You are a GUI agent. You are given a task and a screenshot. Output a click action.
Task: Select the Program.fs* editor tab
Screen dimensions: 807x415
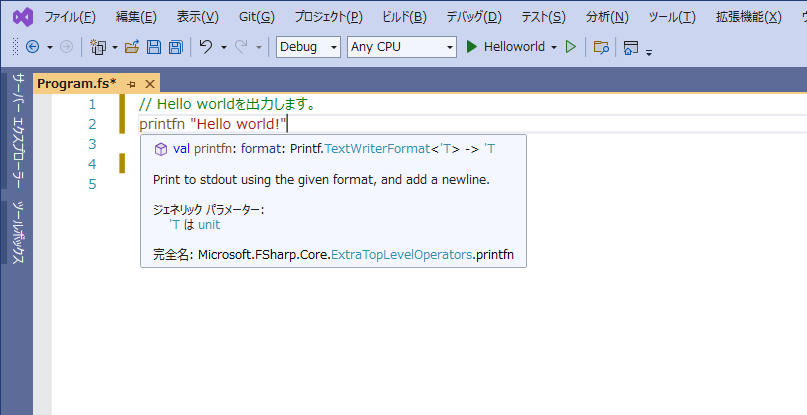[76, 84]
